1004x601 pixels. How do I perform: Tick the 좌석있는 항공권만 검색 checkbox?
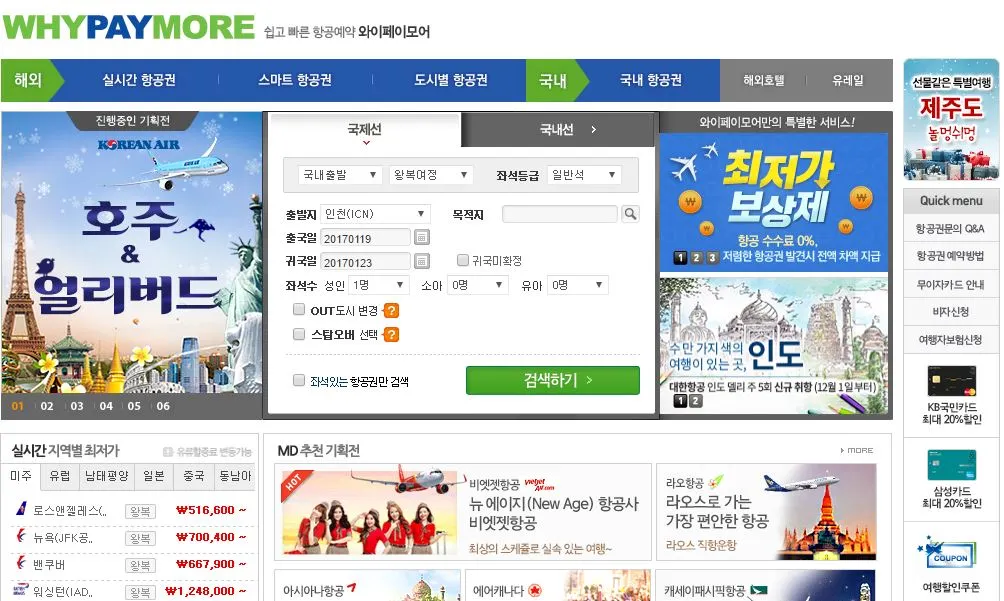coord(298,380)
